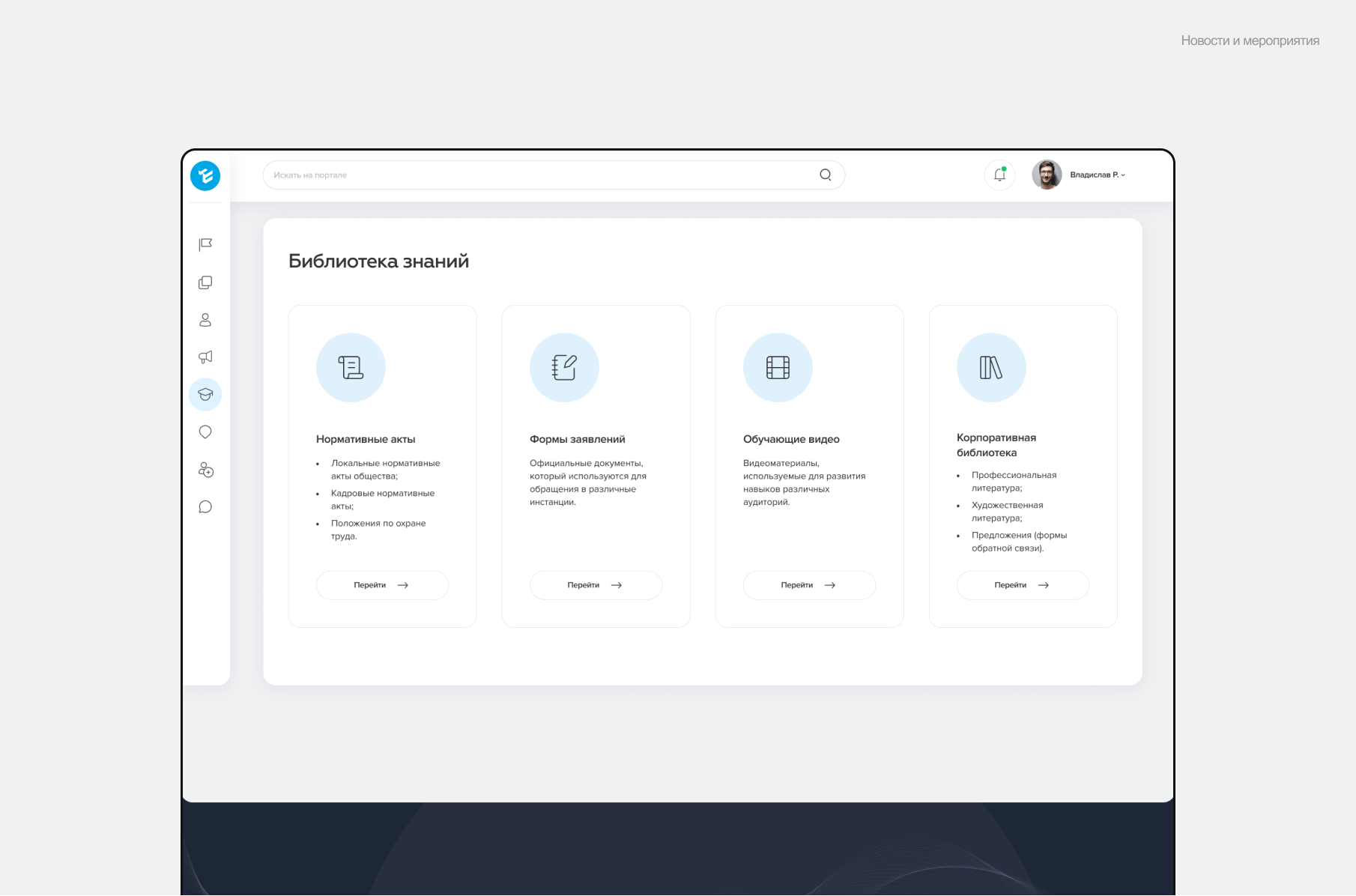Open the notifications bell

pyautogui.click(x=999, y=175)
